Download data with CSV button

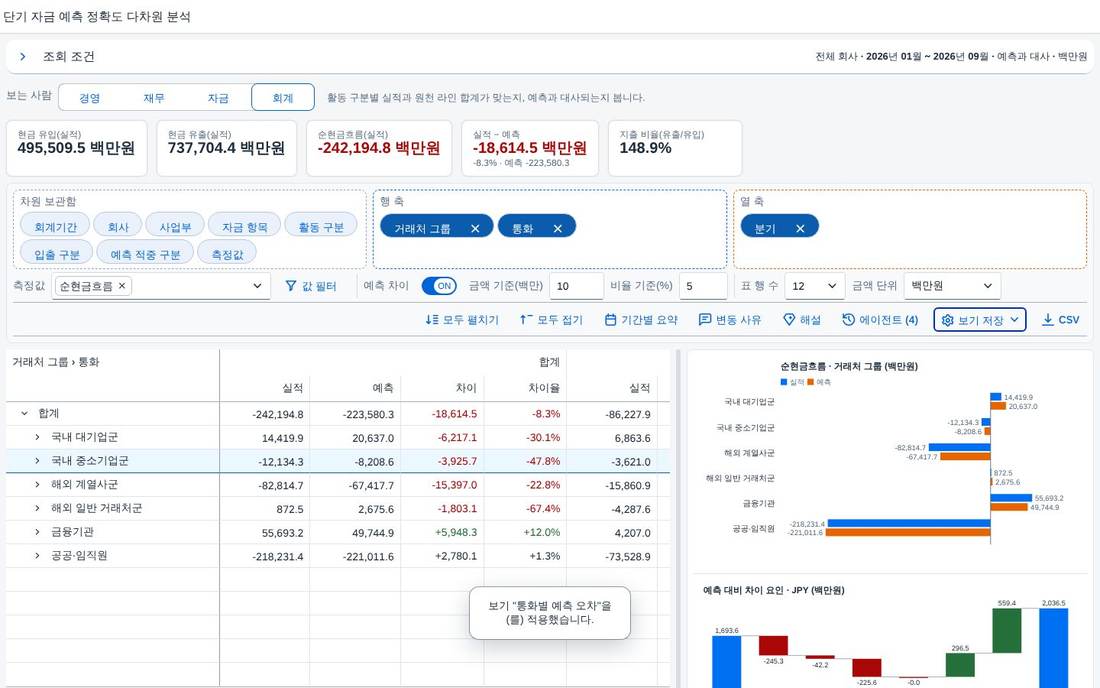click(x=1060, y=320)
